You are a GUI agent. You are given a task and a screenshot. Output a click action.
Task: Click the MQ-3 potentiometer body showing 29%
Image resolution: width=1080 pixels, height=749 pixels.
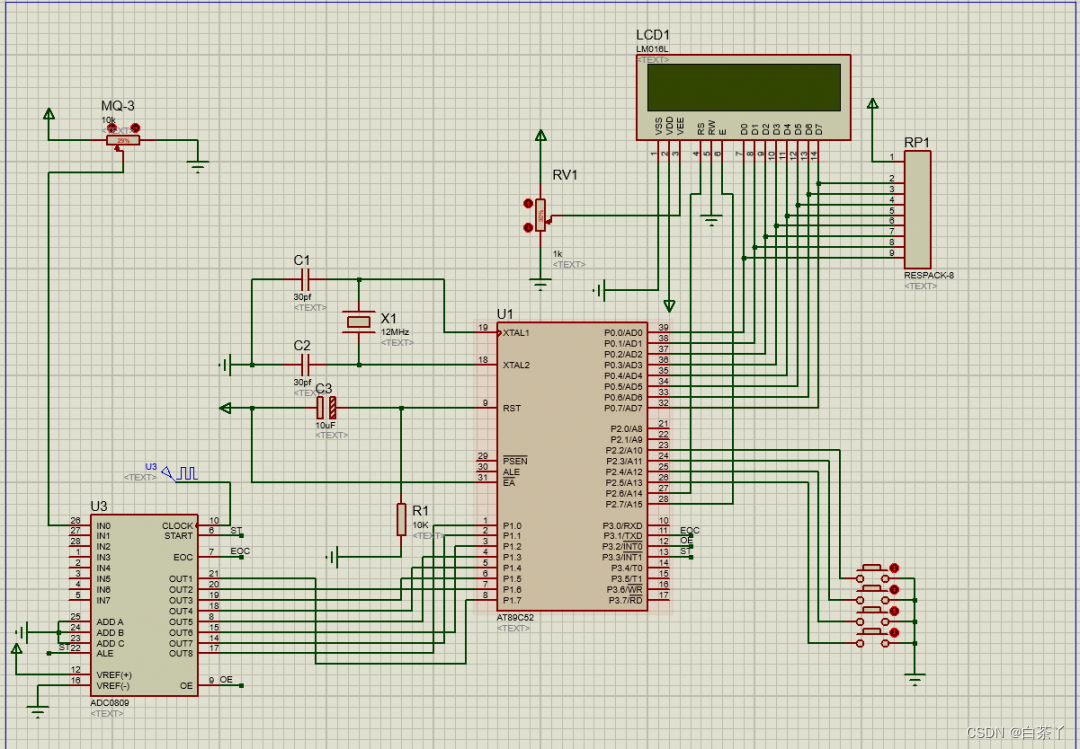click(123, 141)
